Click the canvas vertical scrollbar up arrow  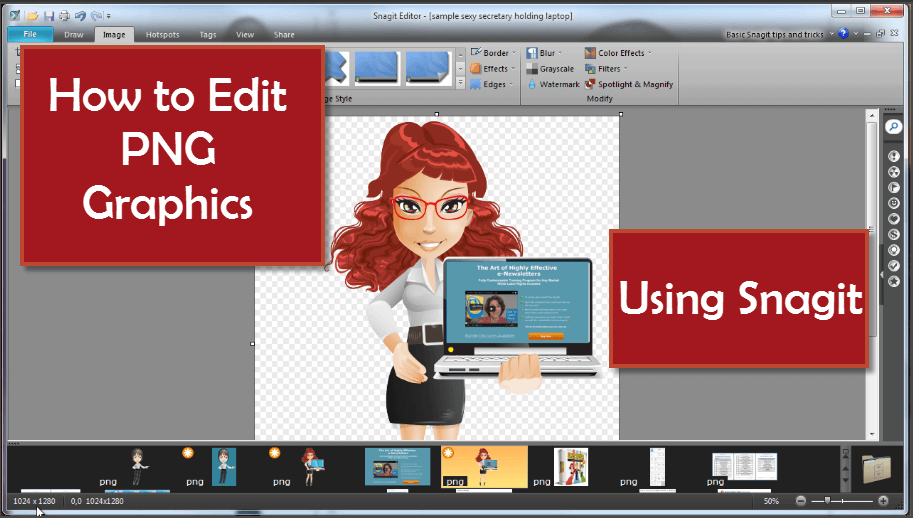pos(872,115)
